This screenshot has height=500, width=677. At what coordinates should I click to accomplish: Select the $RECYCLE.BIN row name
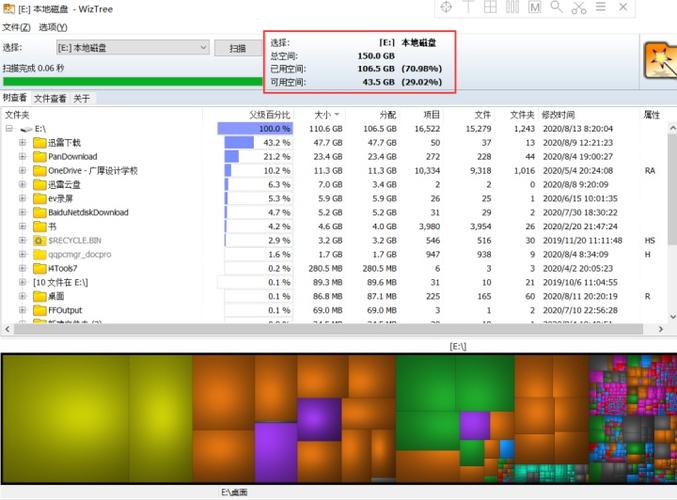tap(75, 241)
